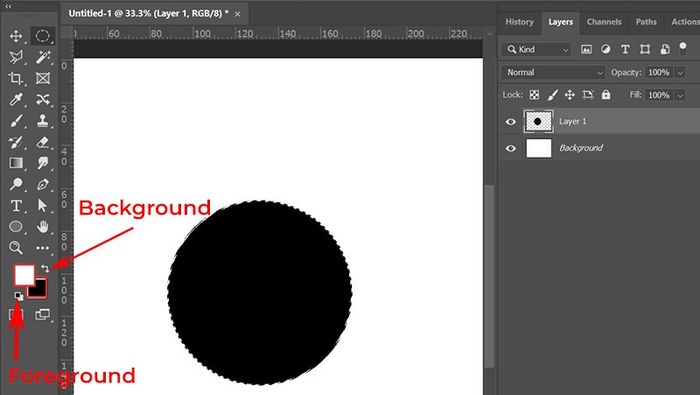
Task: Open the Kind filter dropdown
Action: [537, 50]
